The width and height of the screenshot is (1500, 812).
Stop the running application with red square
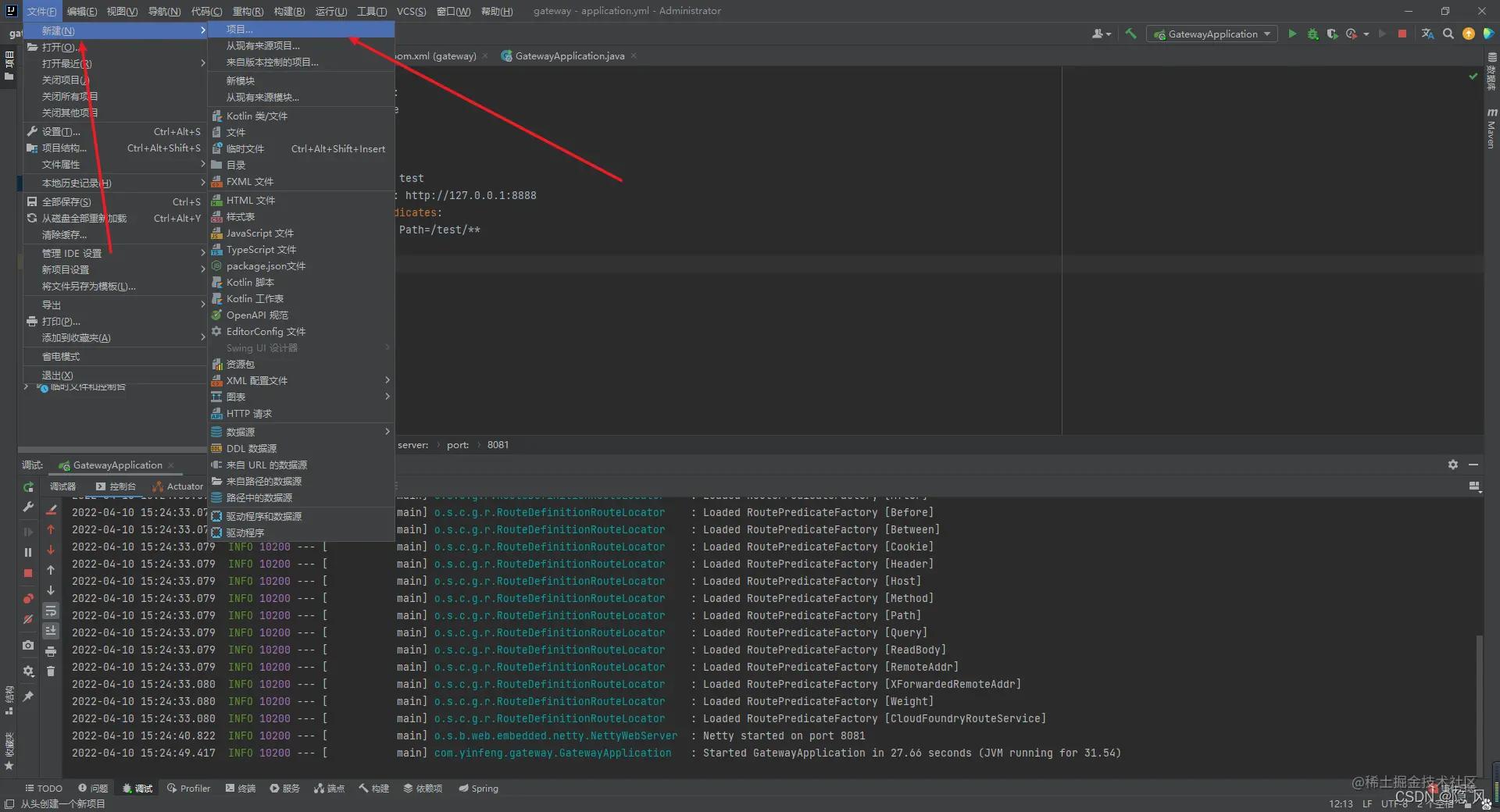tap(1402, 34)
